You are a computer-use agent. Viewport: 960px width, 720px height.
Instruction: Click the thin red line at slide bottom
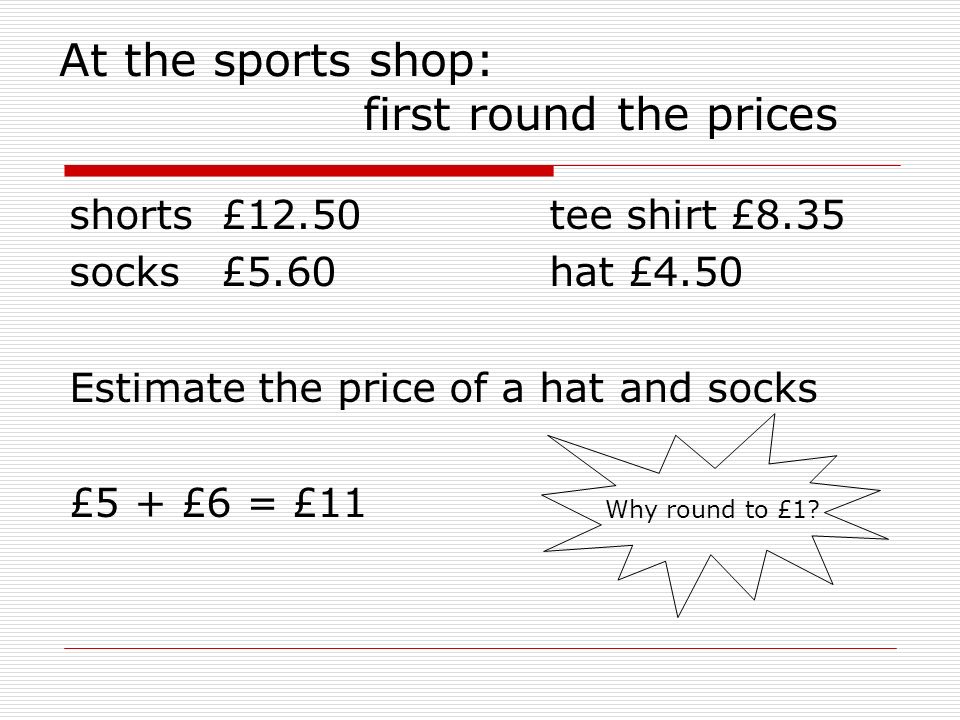pos(481,648)
